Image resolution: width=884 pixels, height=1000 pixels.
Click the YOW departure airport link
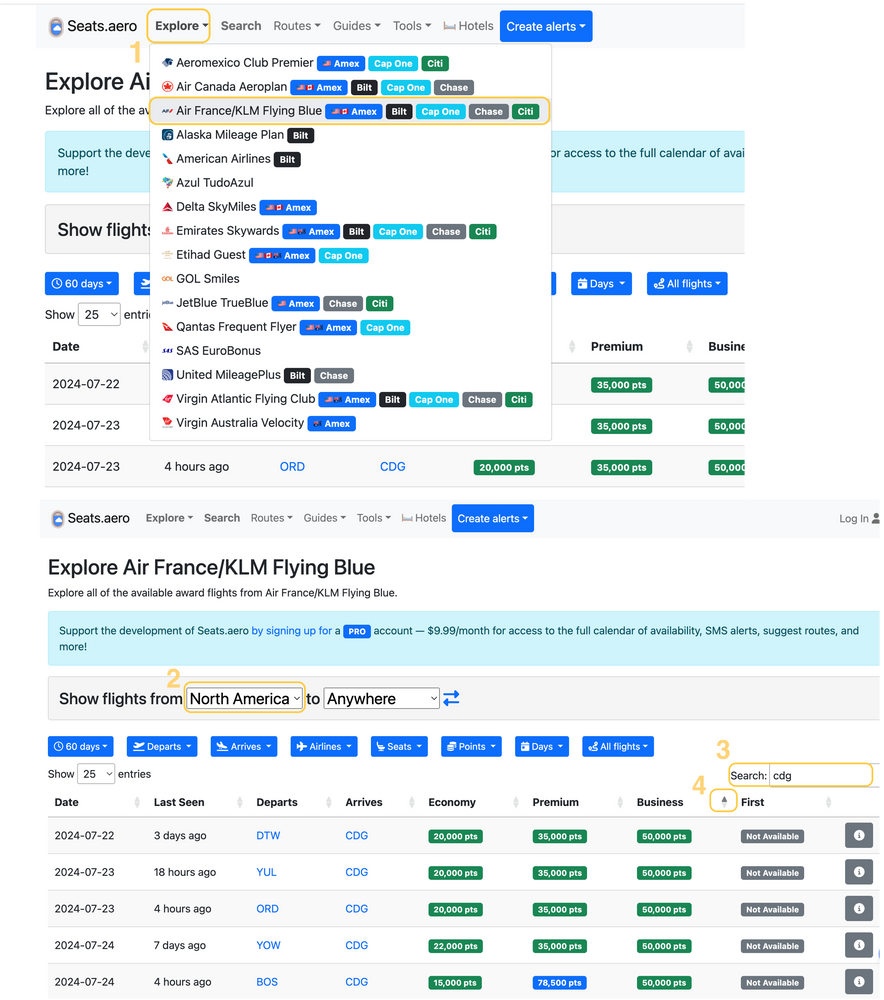tap(269, 945)
